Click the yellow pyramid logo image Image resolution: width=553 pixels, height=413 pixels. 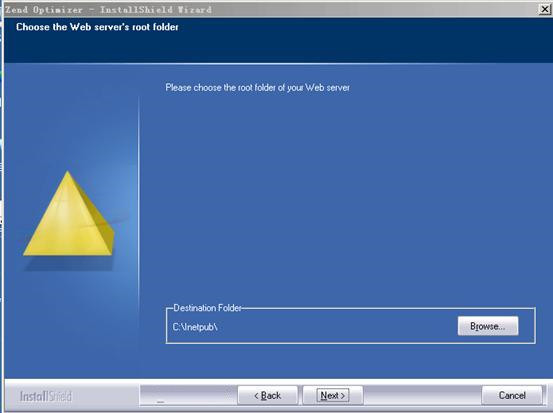pyautogui.click(x=69, y=214)
